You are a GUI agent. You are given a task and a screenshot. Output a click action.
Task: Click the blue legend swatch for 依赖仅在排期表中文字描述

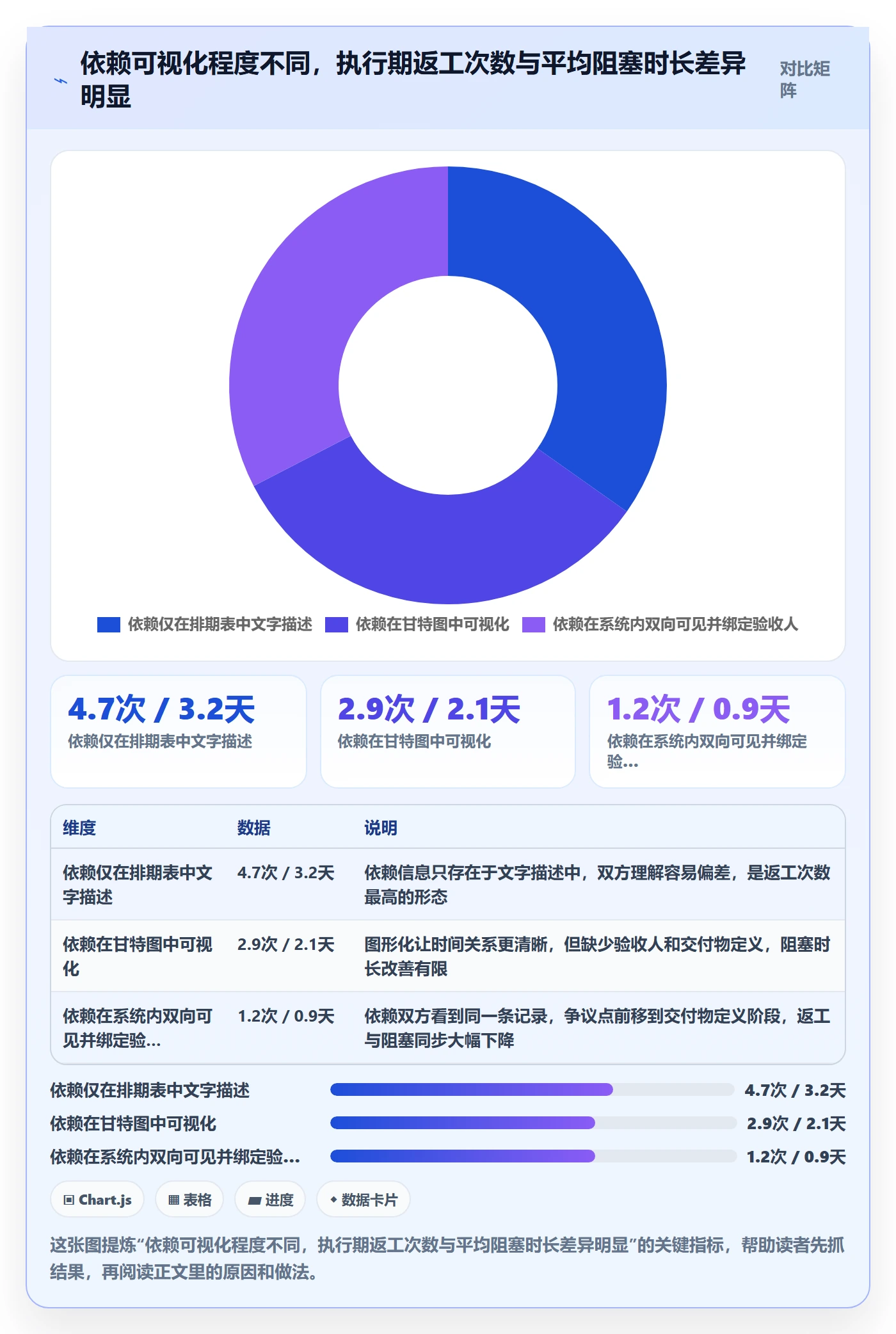pyautogui.click(x=109, y=625)
